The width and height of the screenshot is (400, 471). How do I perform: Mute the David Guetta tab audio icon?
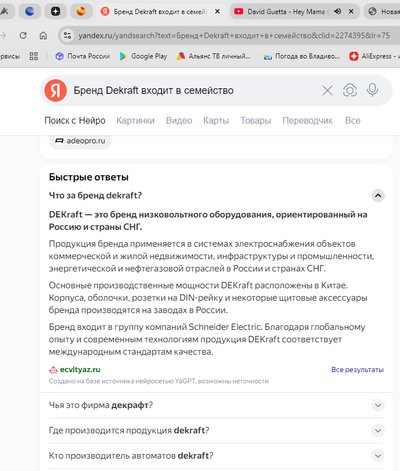point(338,12)
